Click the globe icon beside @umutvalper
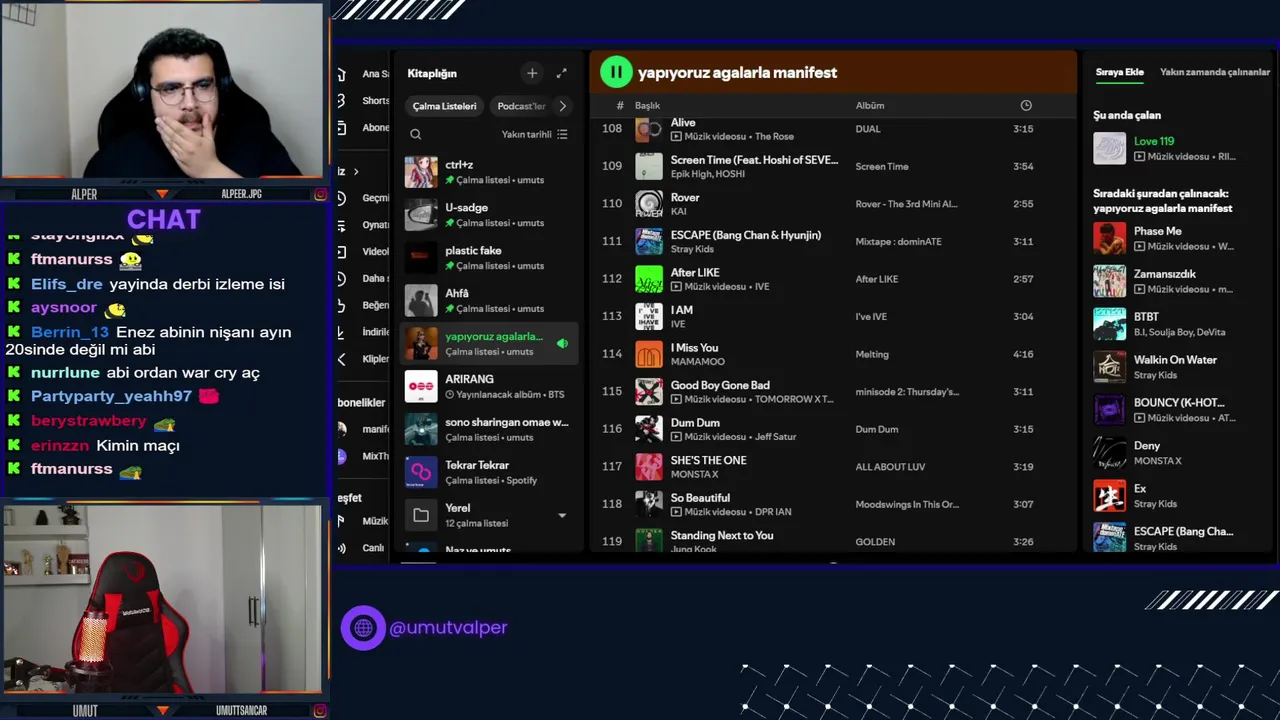The width and height of the screenshot is (1280, 720). [363, 628]
